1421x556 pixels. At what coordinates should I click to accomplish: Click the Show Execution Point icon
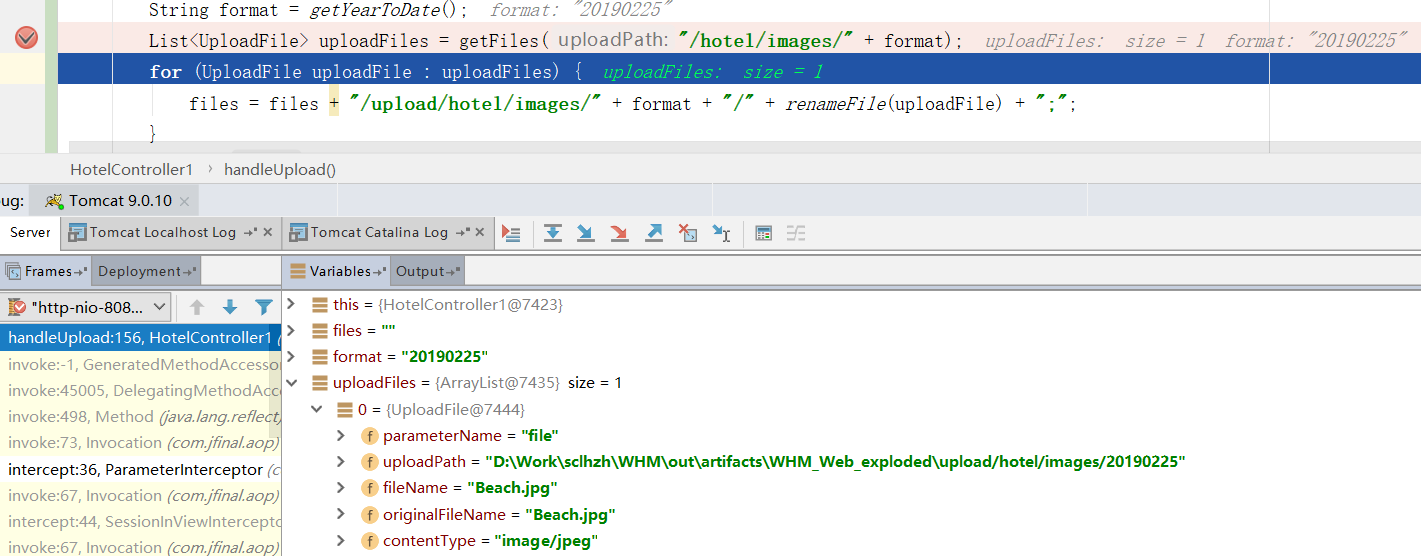[x=511, y=233]
